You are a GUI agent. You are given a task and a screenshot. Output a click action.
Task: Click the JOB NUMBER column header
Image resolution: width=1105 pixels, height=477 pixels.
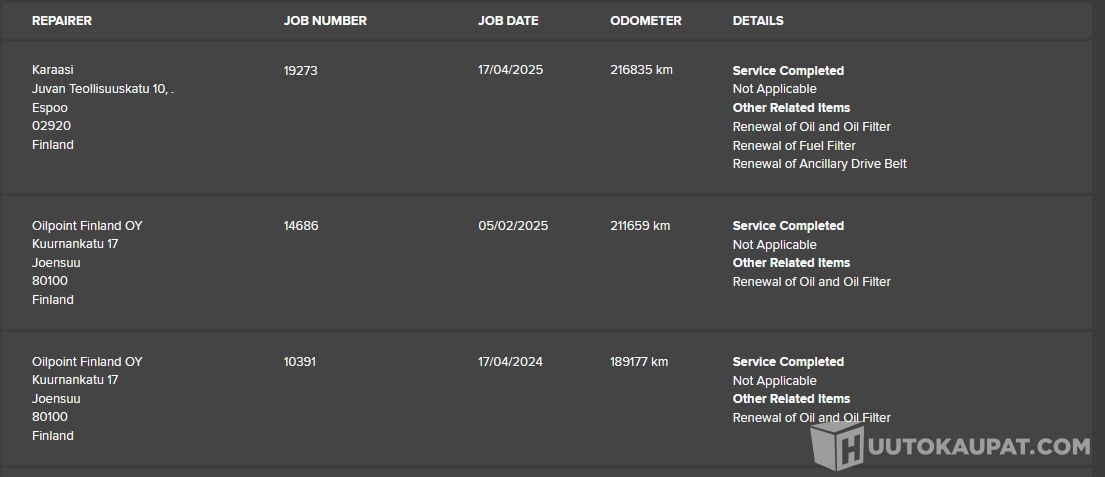pos(325,21)
